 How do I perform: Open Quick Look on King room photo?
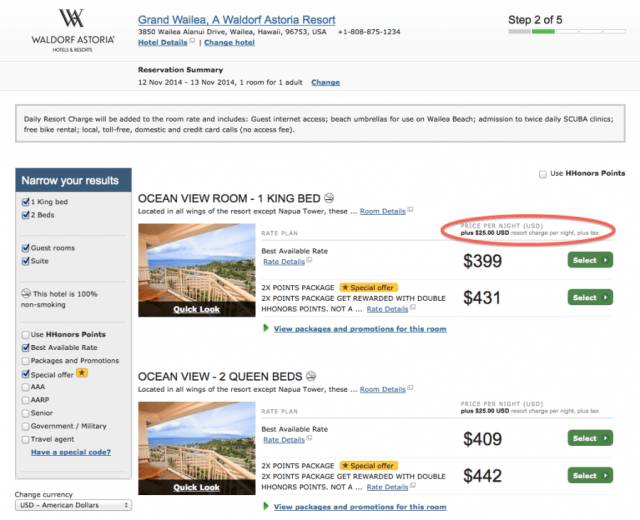(x=196, y=309)
